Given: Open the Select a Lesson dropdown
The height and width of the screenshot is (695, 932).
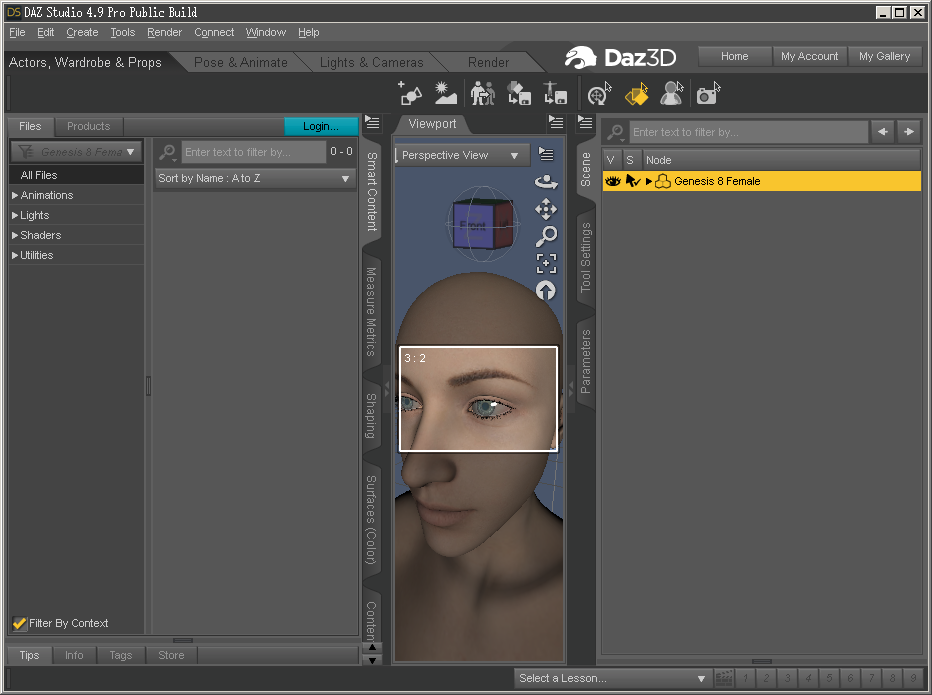Looking at the screenshot, I should 612,678.
